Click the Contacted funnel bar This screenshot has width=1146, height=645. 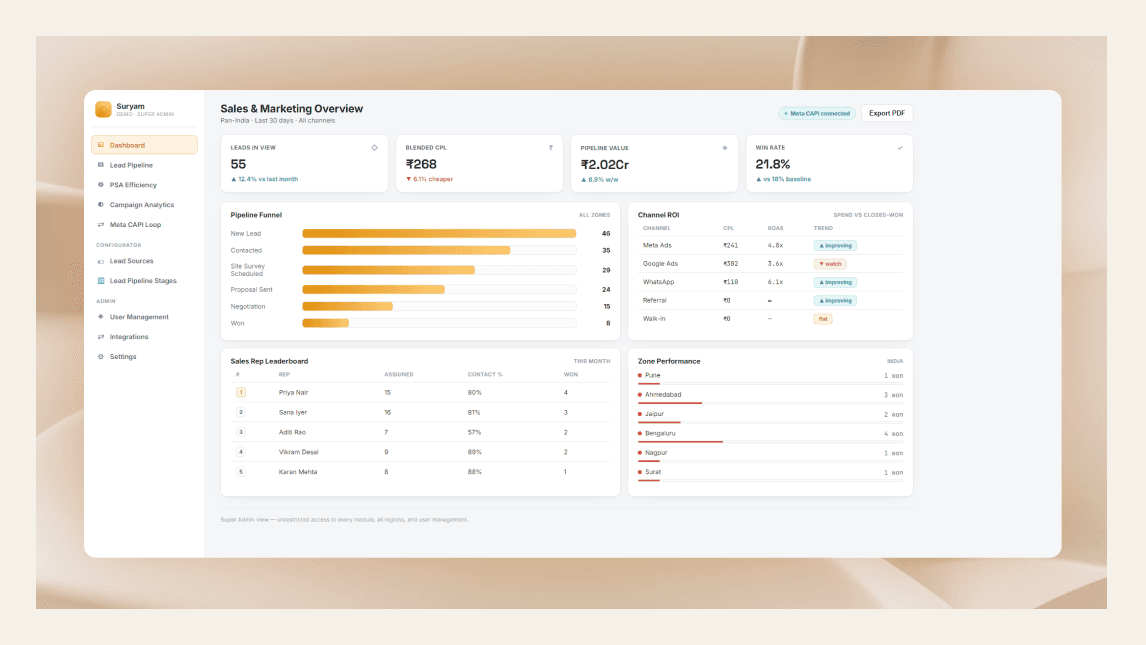click(406, 251)
